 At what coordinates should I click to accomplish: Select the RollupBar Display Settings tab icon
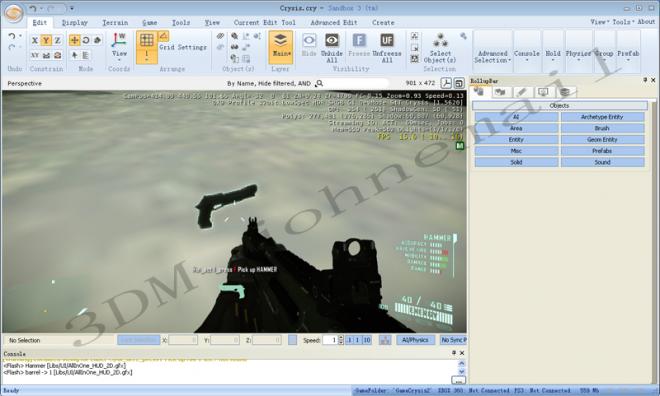coord(543,92)
